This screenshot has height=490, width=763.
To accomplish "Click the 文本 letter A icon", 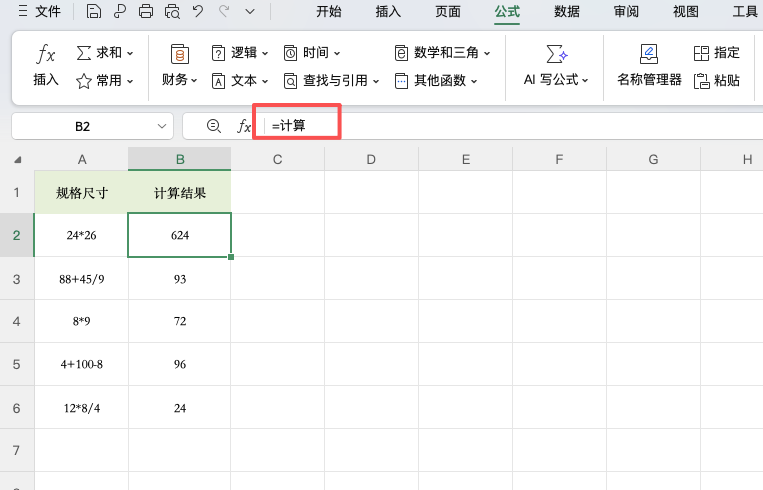I will pos(218,81).
